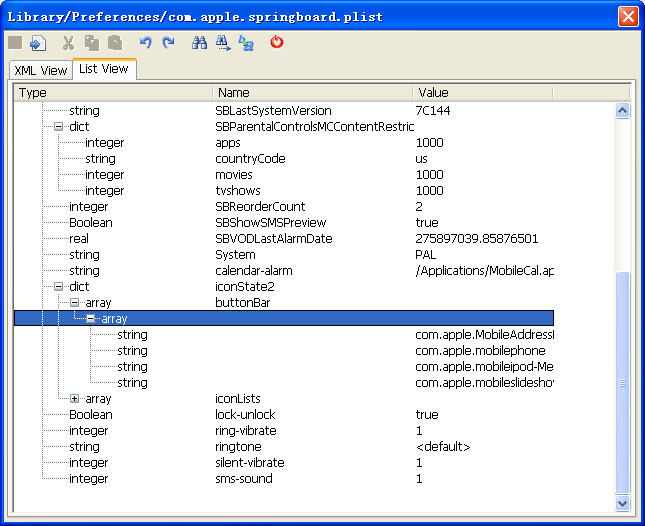Select the apps integer entry
This screenshot has height=526, width=645.
click(284, 143)
